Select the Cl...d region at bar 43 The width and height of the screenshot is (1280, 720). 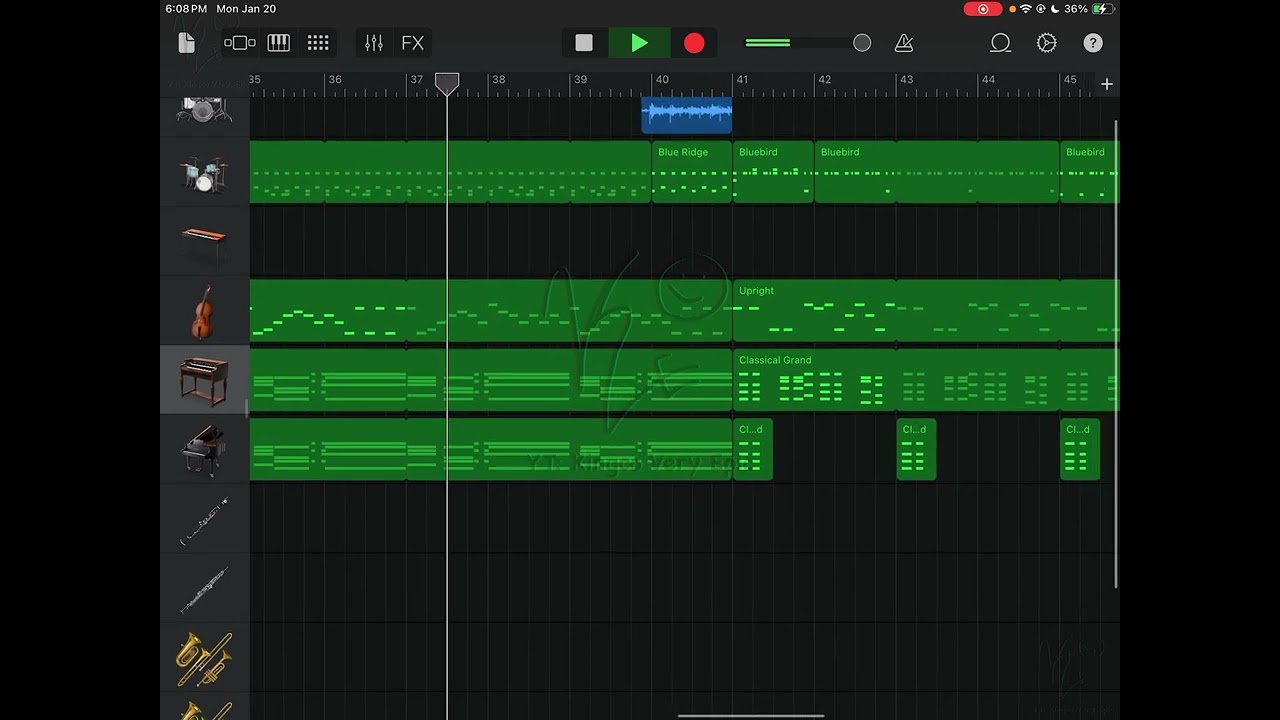click(916, 450)
